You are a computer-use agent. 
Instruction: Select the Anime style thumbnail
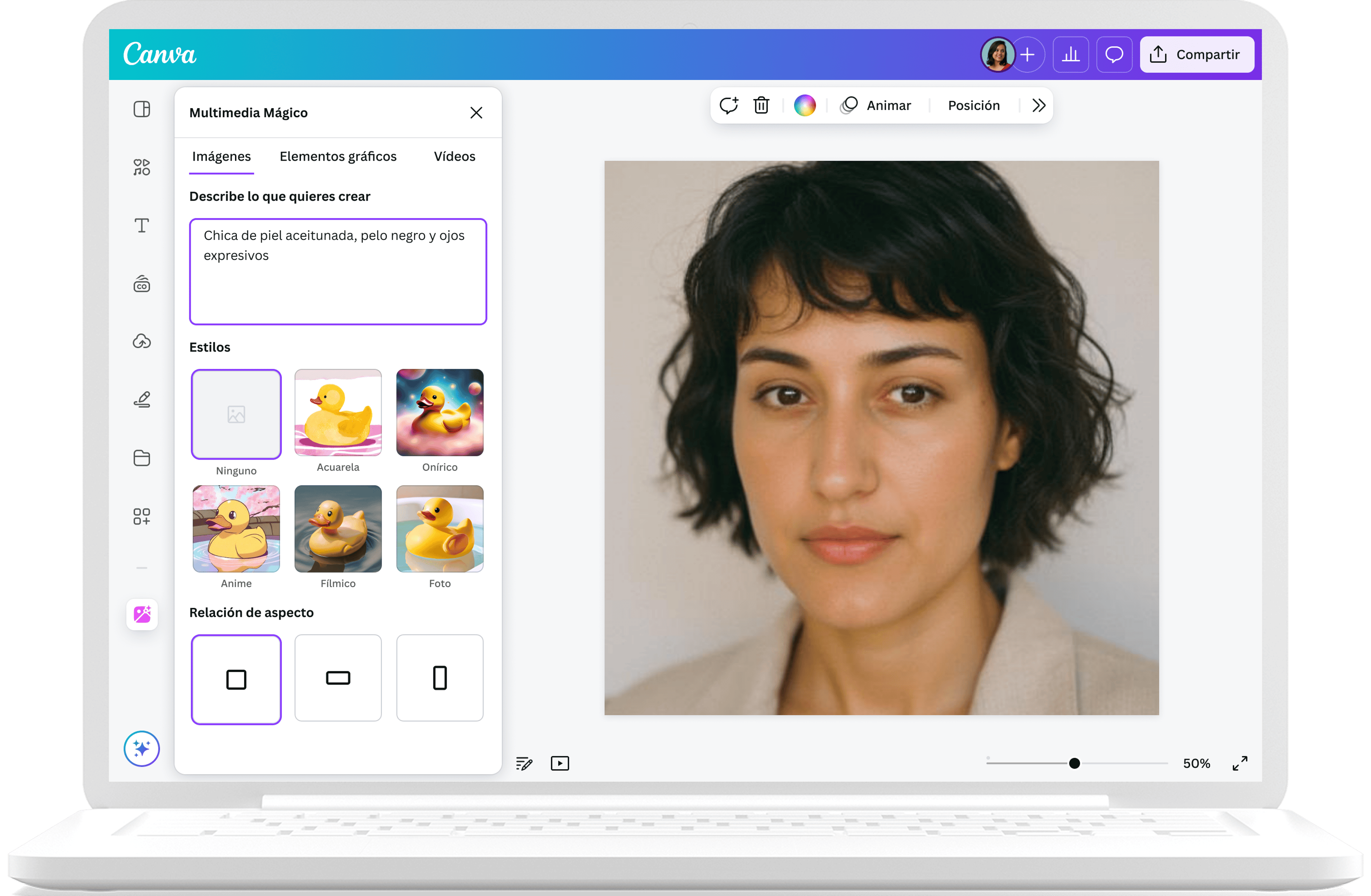236,529
